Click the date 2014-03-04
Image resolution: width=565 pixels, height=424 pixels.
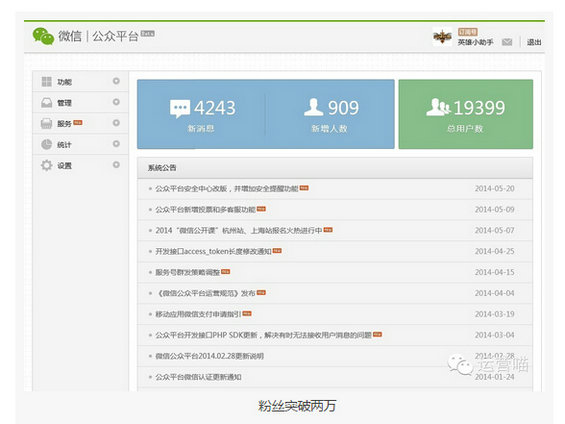click(x=494, y=335)
